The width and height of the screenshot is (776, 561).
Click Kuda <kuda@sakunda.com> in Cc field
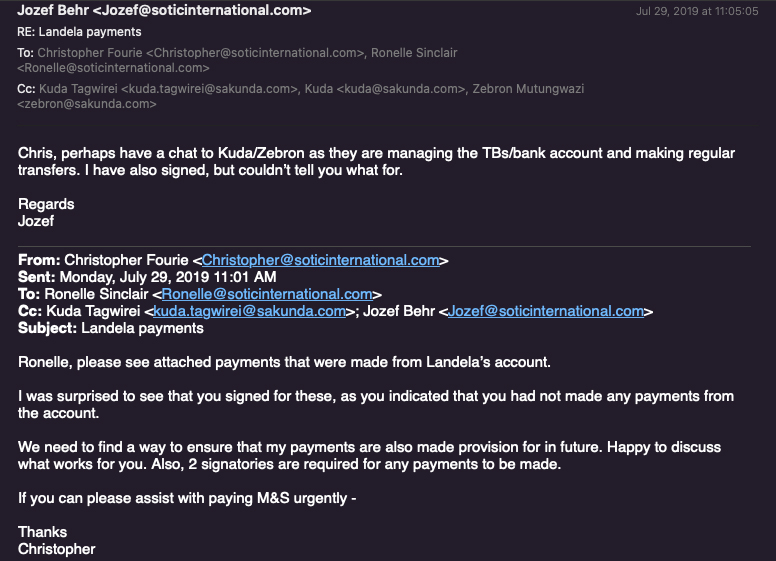[x=385, y=89]
